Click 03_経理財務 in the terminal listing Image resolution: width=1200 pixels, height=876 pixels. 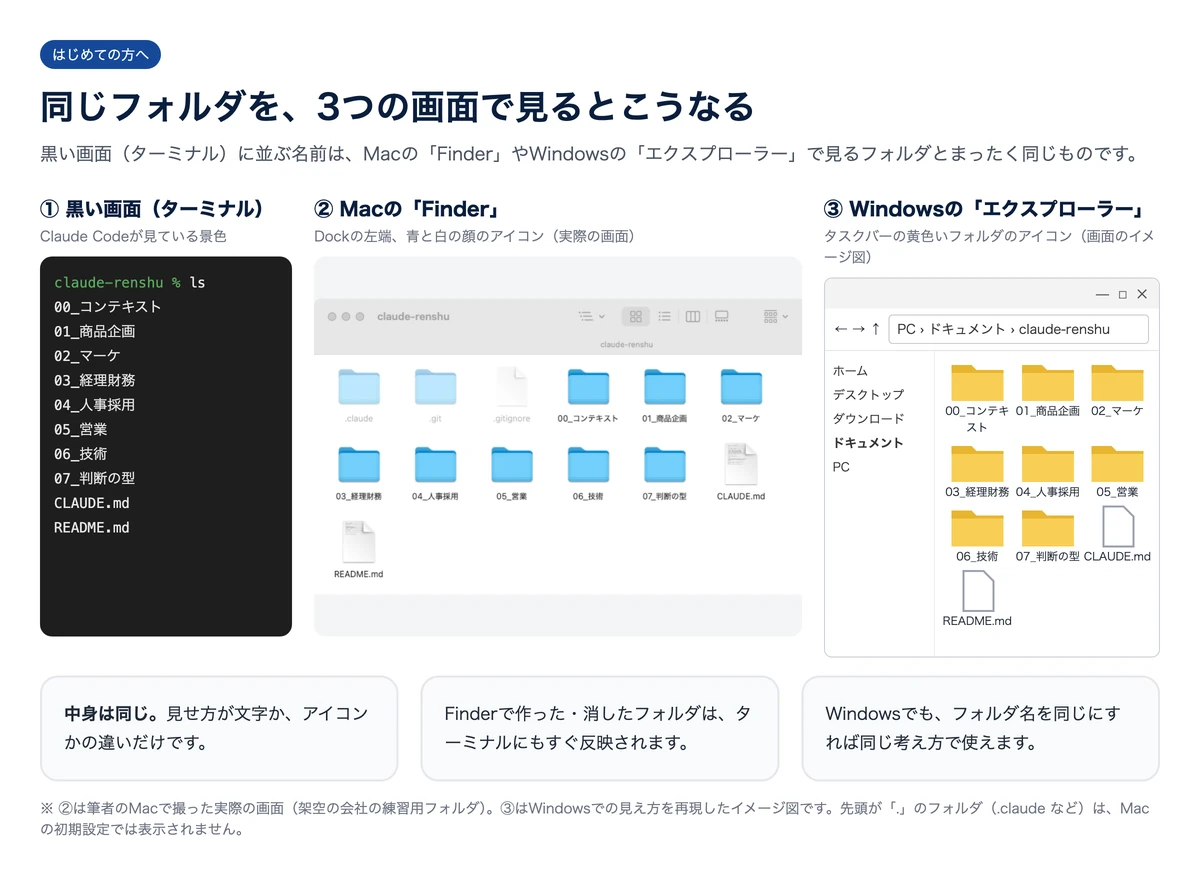coord(94,380)
